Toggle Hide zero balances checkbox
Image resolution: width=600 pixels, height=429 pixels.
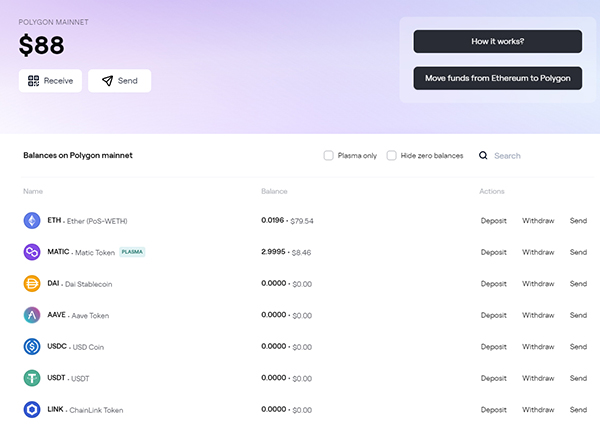[x=391, y=155]
